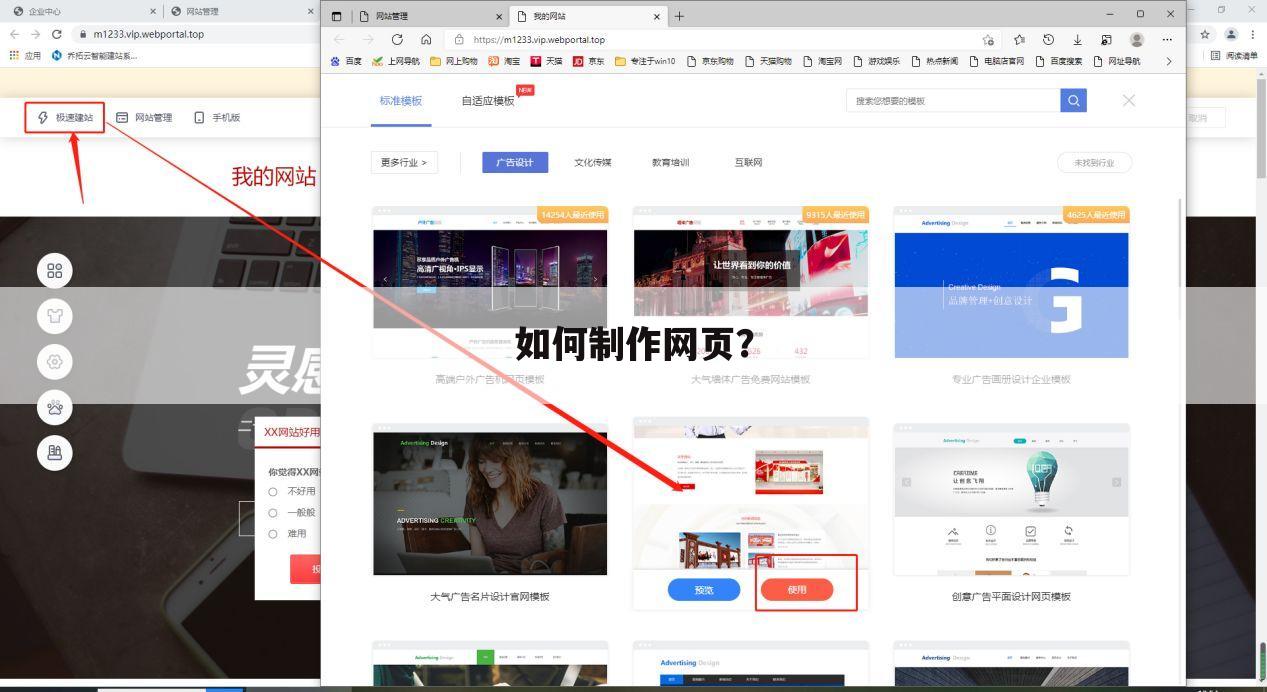Click the blue search magnifier button
This screenshot has width=1267, height=692.
pyautogui.click(x=1073, y=100)
